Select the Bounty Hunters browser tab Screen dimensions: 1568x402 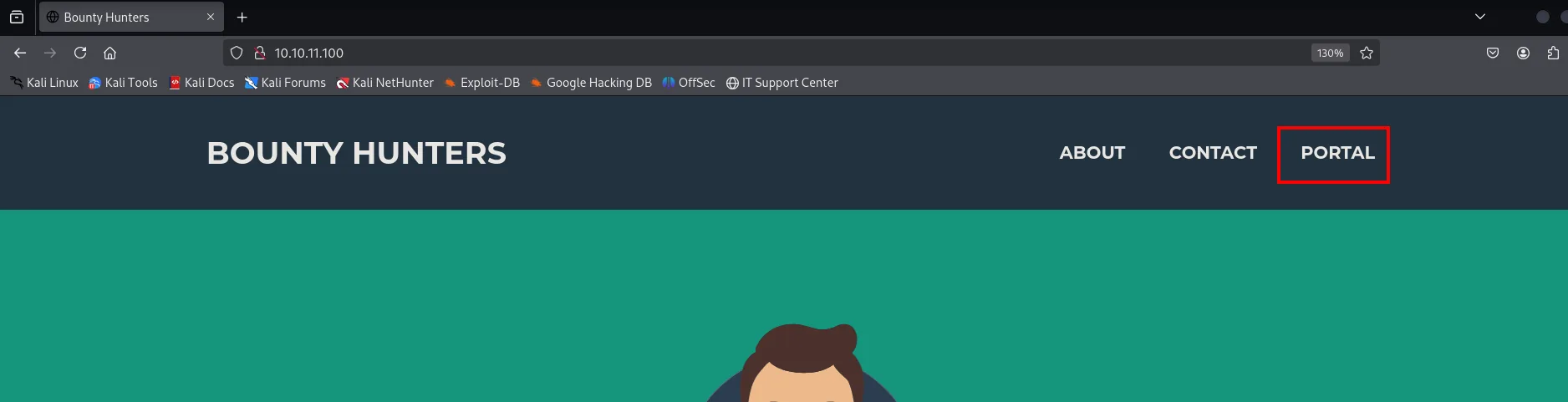pos(131,17)
